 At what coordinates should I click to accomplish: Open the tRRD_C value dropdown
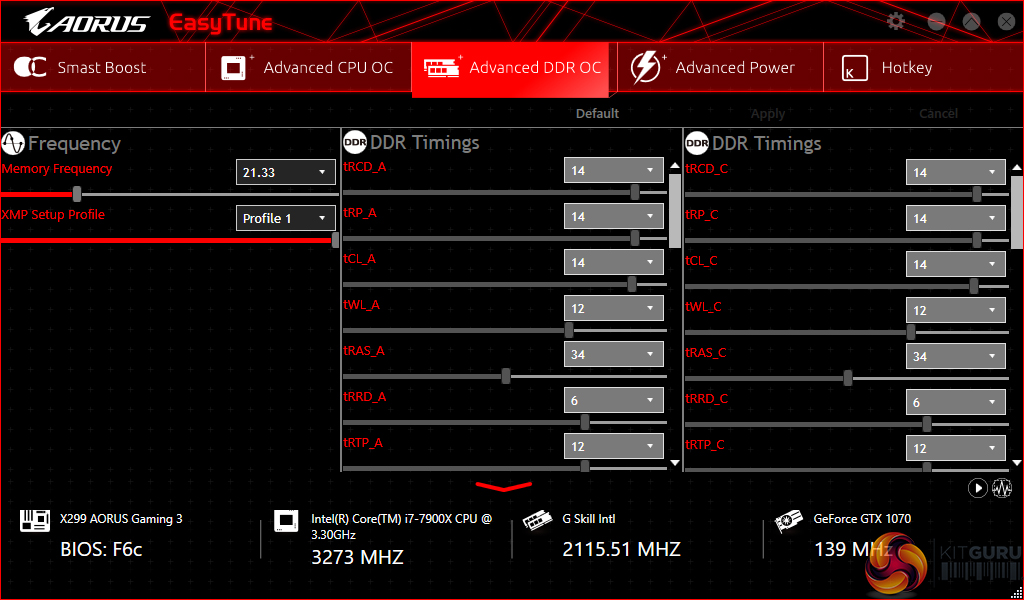click(x=955, y=402)
